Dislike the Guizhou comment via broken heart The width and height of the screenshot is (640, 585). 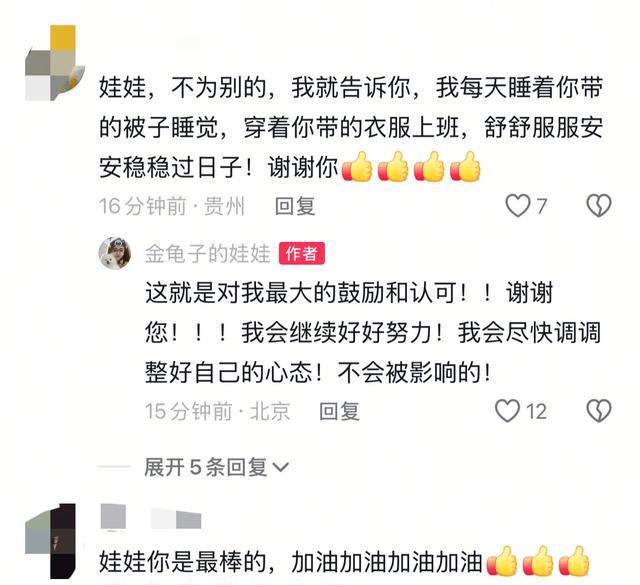tap(598, 205)
